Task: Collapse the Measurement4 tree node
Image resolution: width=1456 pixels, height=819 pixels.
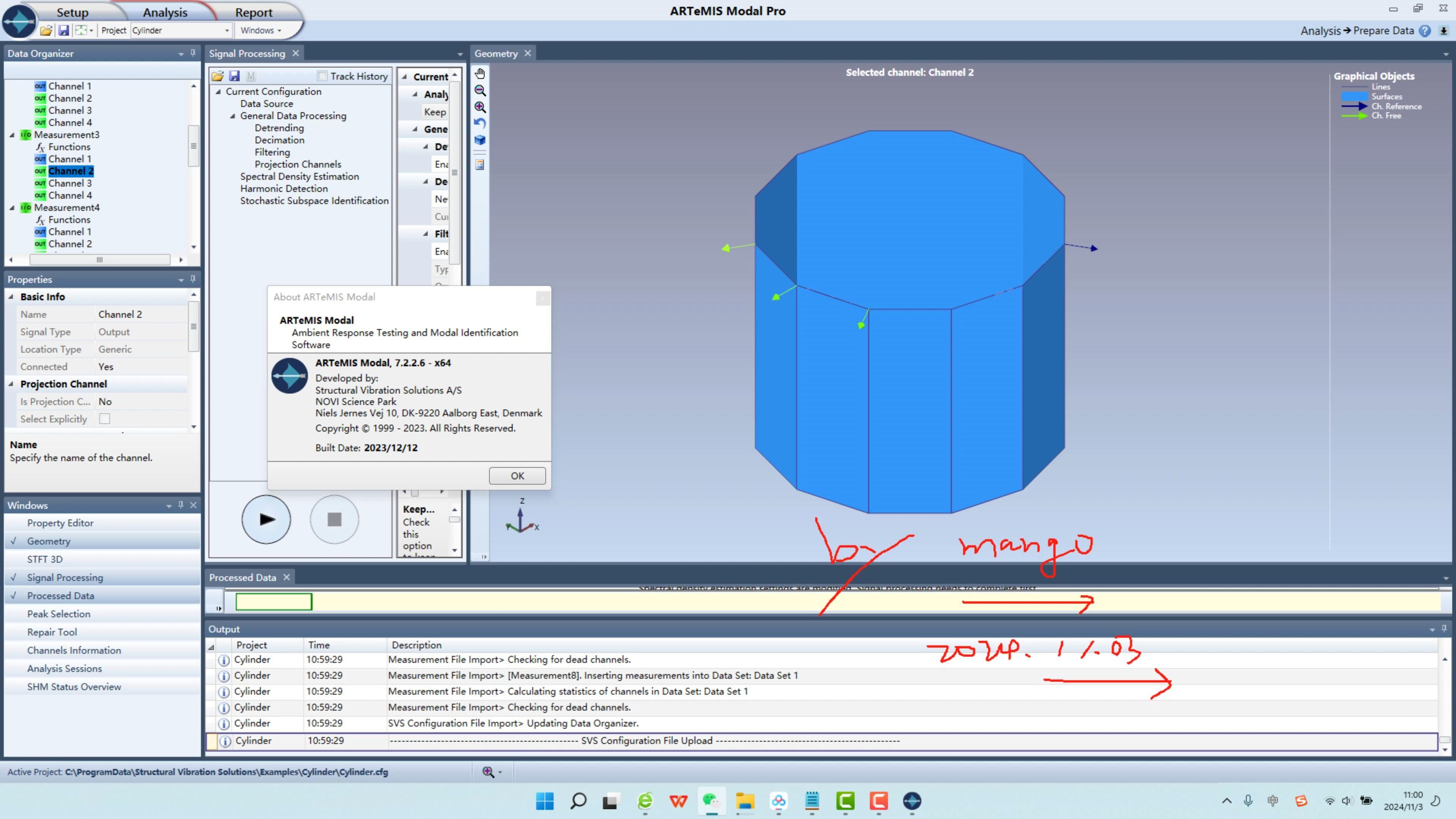Action: 13,207
